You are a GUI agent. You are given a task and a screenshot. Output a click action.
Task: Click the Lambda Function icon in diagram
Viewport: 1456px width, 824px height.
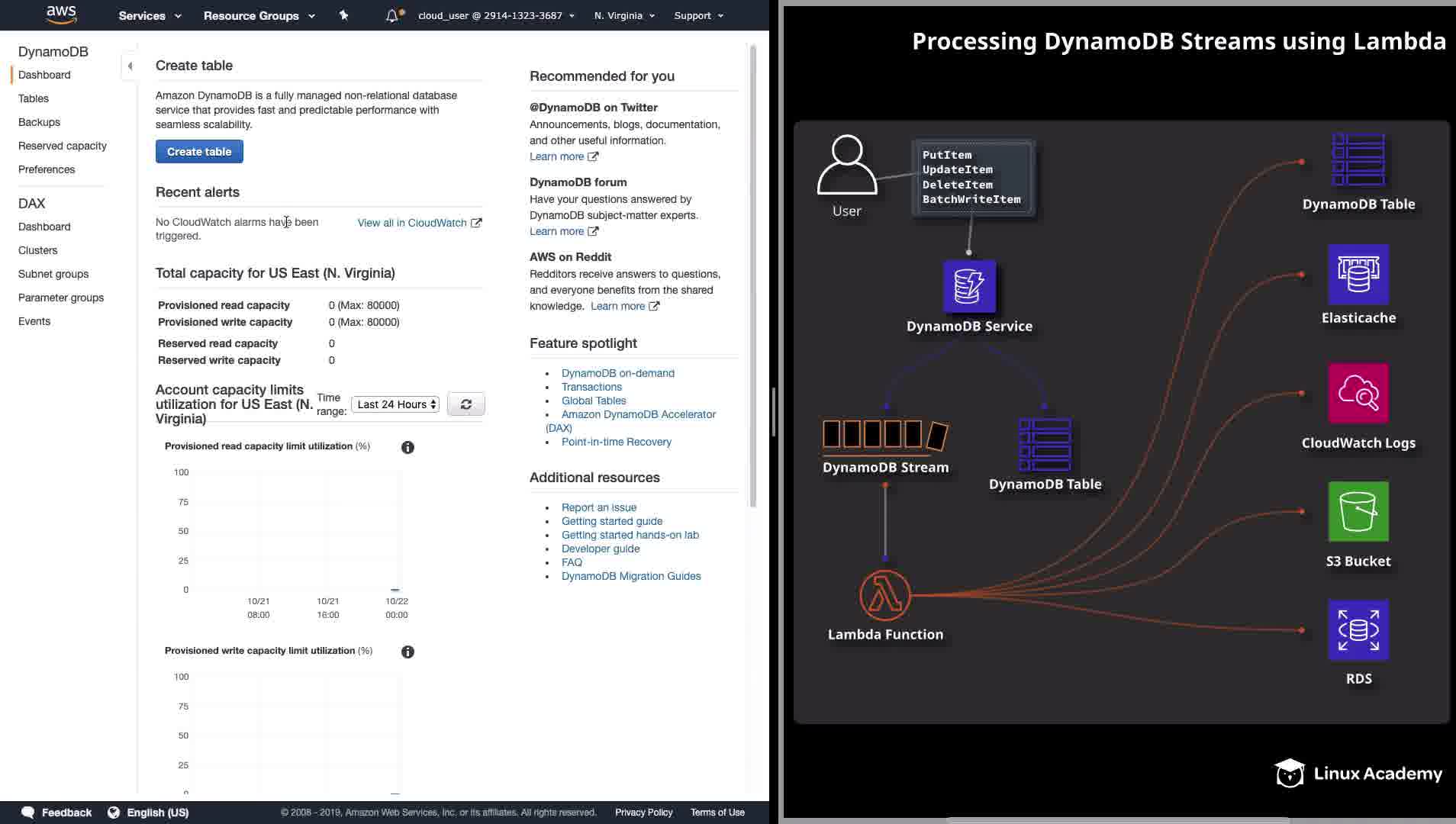[x=885, y=595]
